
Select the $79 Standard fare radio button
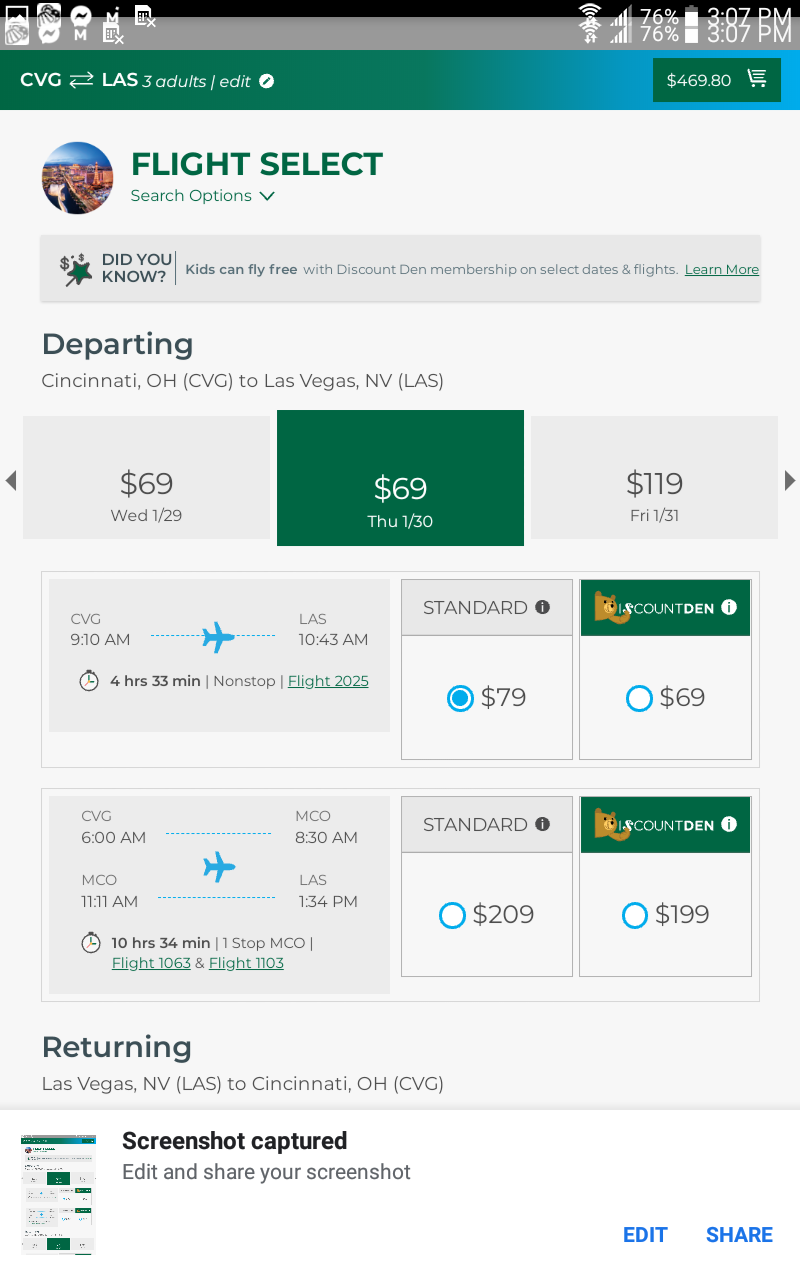click(460, 698)
